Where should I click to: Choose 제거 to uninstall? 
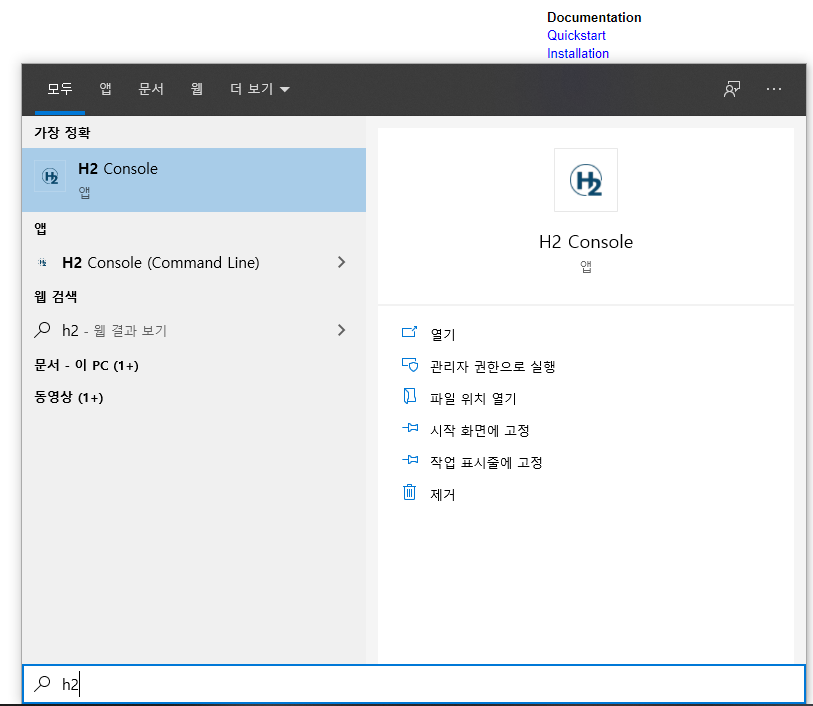[442, 495]
